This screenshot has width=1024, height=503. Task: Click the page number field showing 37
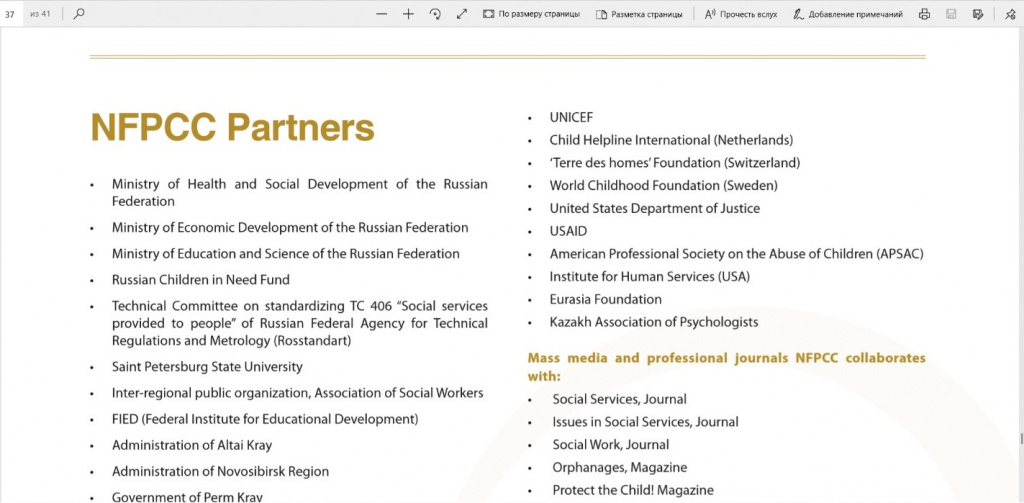pyautogui.click(x=12, y=14)
